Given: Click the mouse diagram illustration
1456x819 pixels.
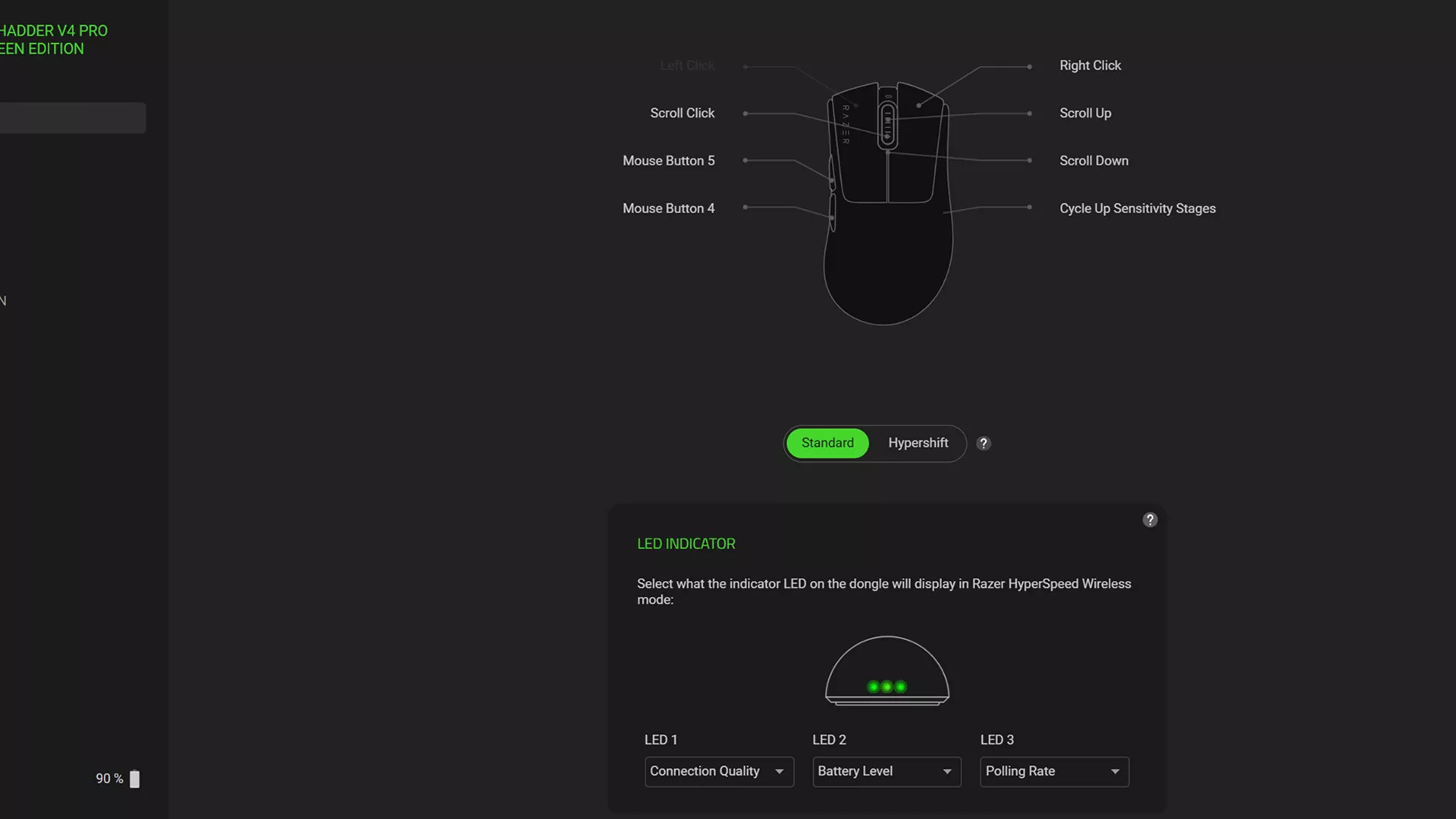Looking at the screenshot, I should point(887,203).
